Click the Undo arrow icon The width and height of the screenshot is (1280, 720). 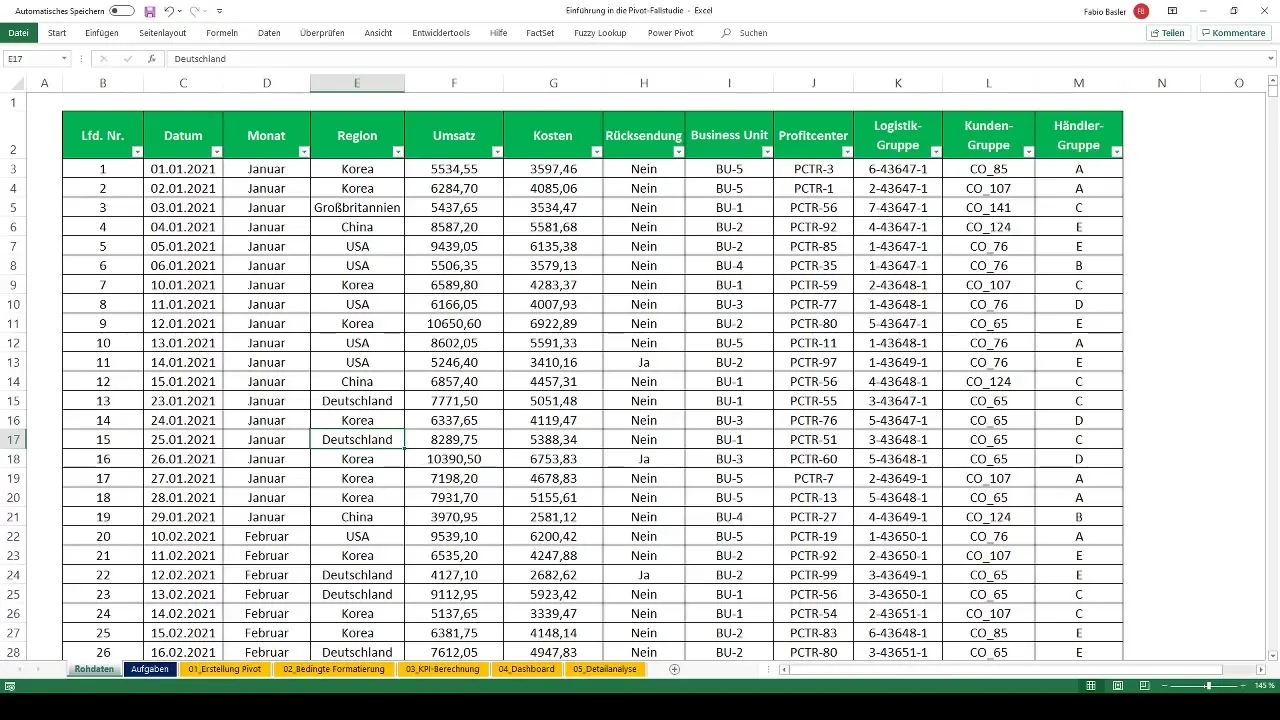coord(170,11)
